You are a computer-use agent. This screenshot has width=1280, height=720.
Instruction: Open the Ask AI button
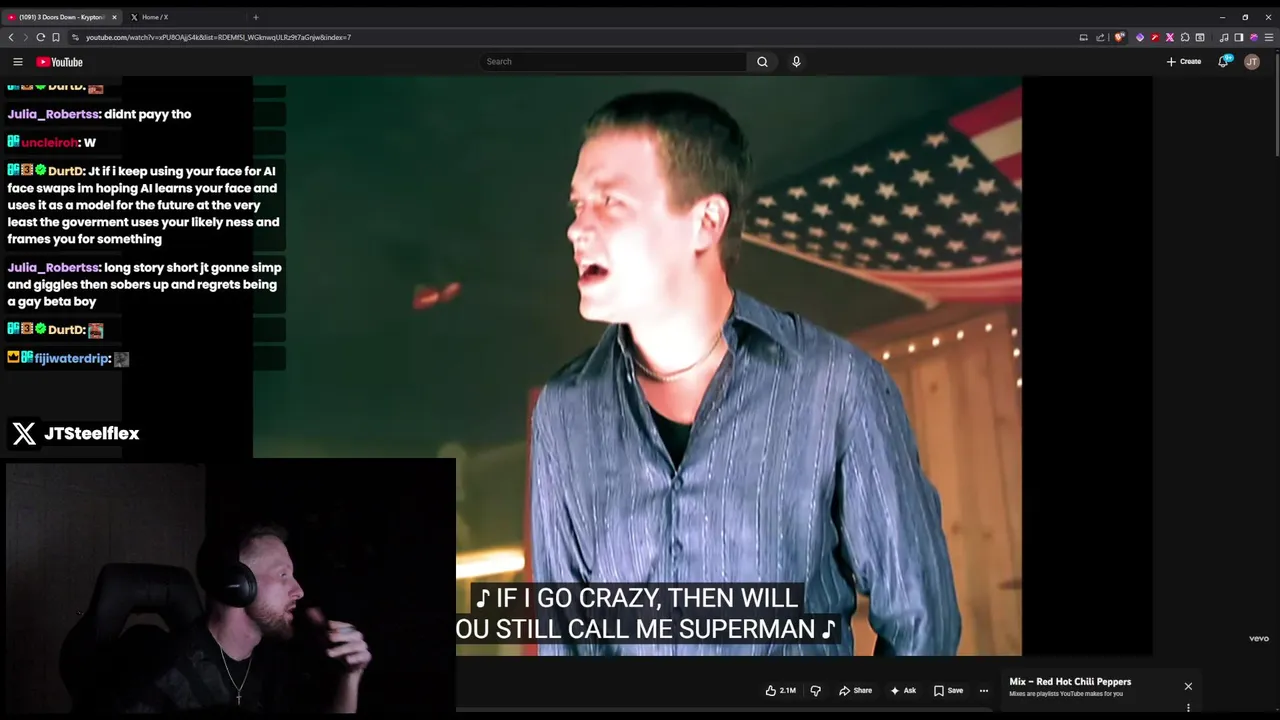[x=903, y=690]
